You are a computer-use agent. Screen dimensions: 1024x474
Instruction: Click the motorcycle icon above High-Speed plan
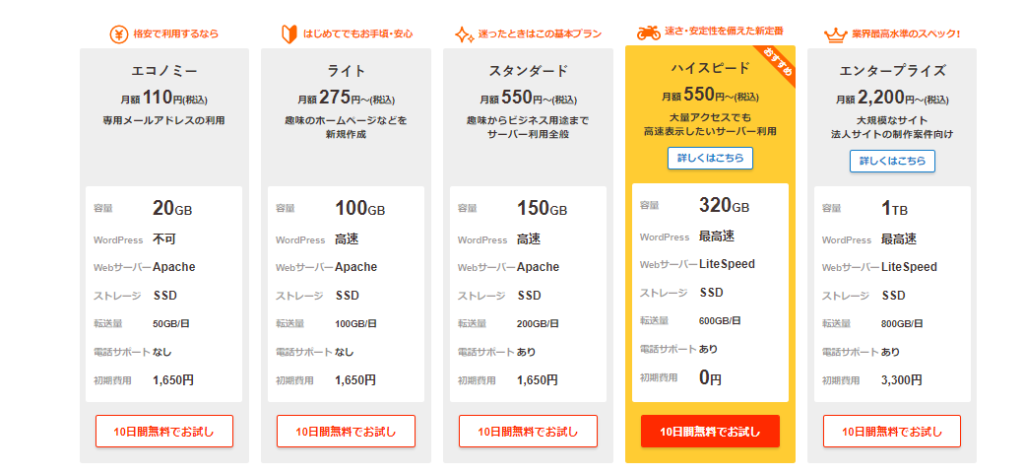pyautogui.click(x=648, y=33)
